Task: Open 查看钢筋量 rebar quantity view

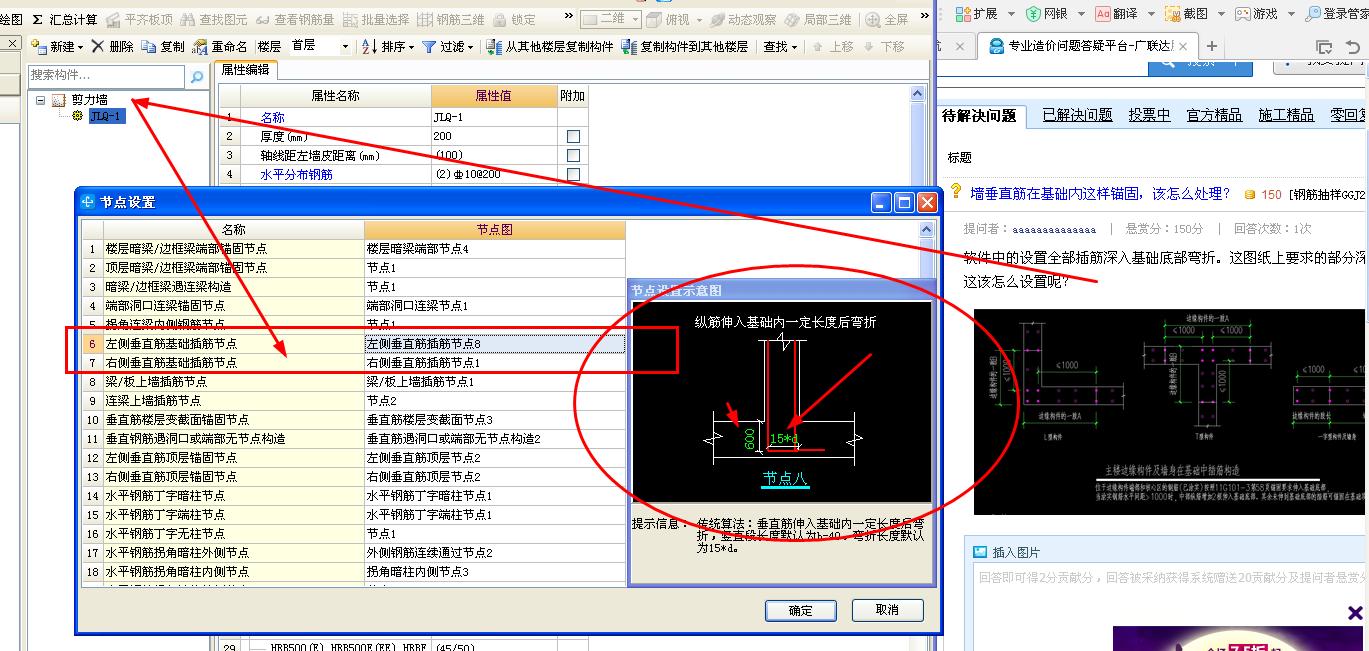Action: pyautogui.click(x=295, y=19)
